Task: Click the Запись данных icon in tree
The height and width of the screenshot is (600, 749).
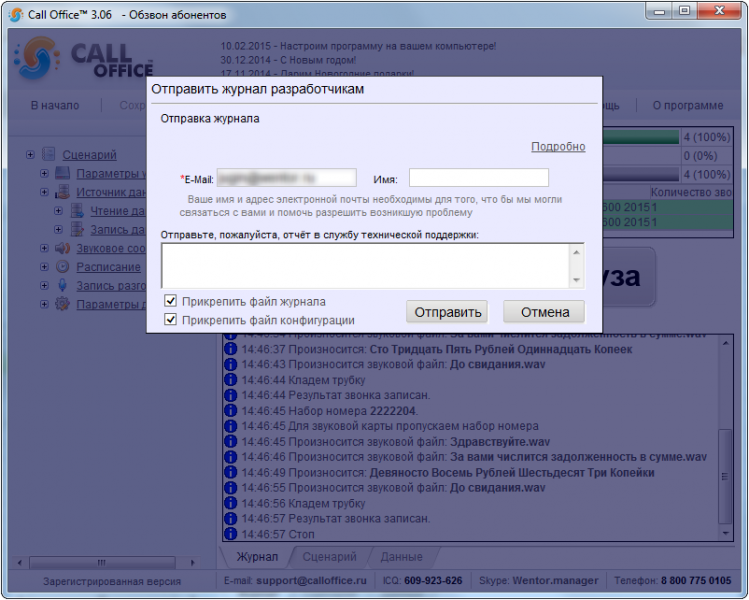Action: pyautogui.click(x=77, y=229)
